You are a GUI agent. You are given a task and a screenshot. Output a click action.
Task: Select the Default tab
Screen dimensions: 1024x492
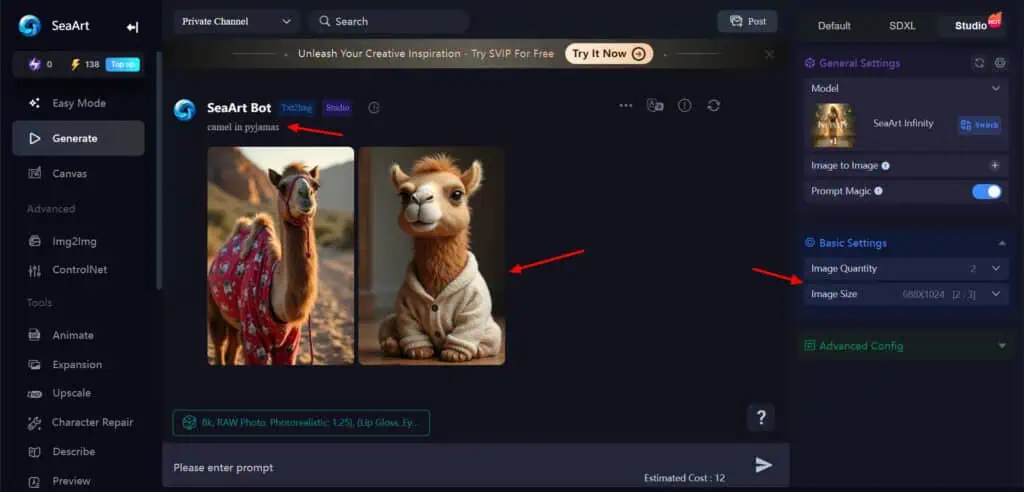pos(834,25)
